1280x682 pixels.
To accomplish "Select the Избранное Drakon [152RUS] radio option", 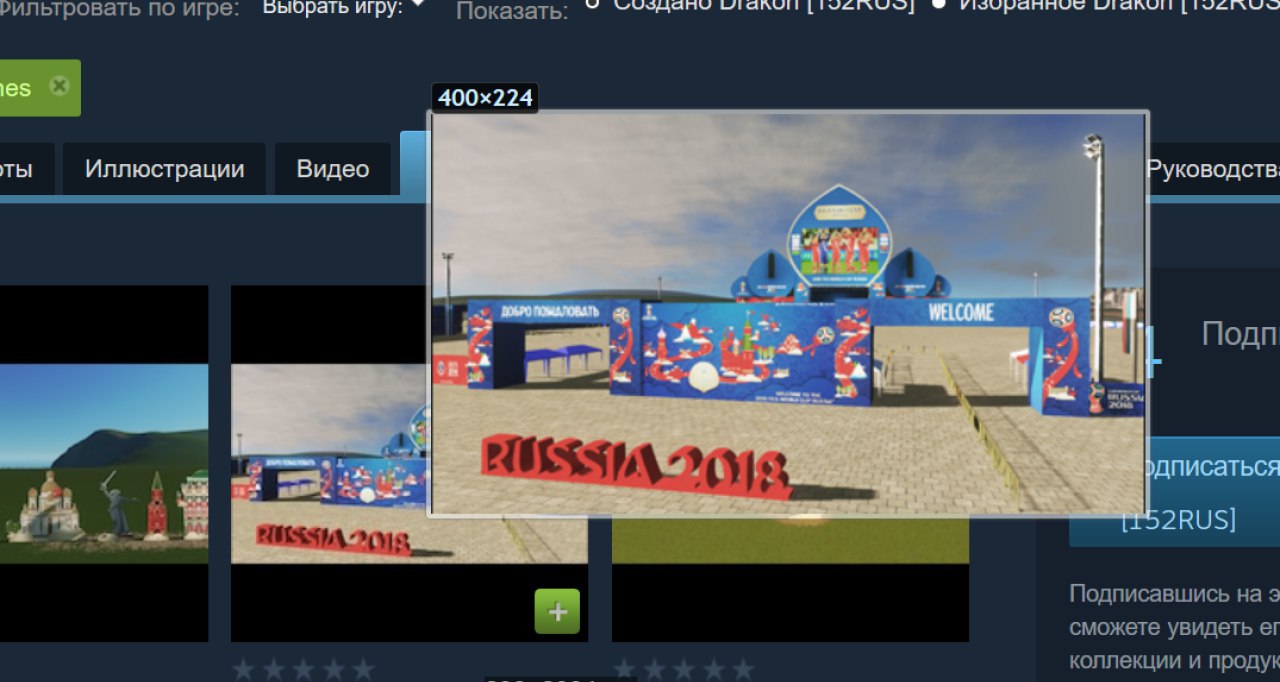I will [938, 4].
